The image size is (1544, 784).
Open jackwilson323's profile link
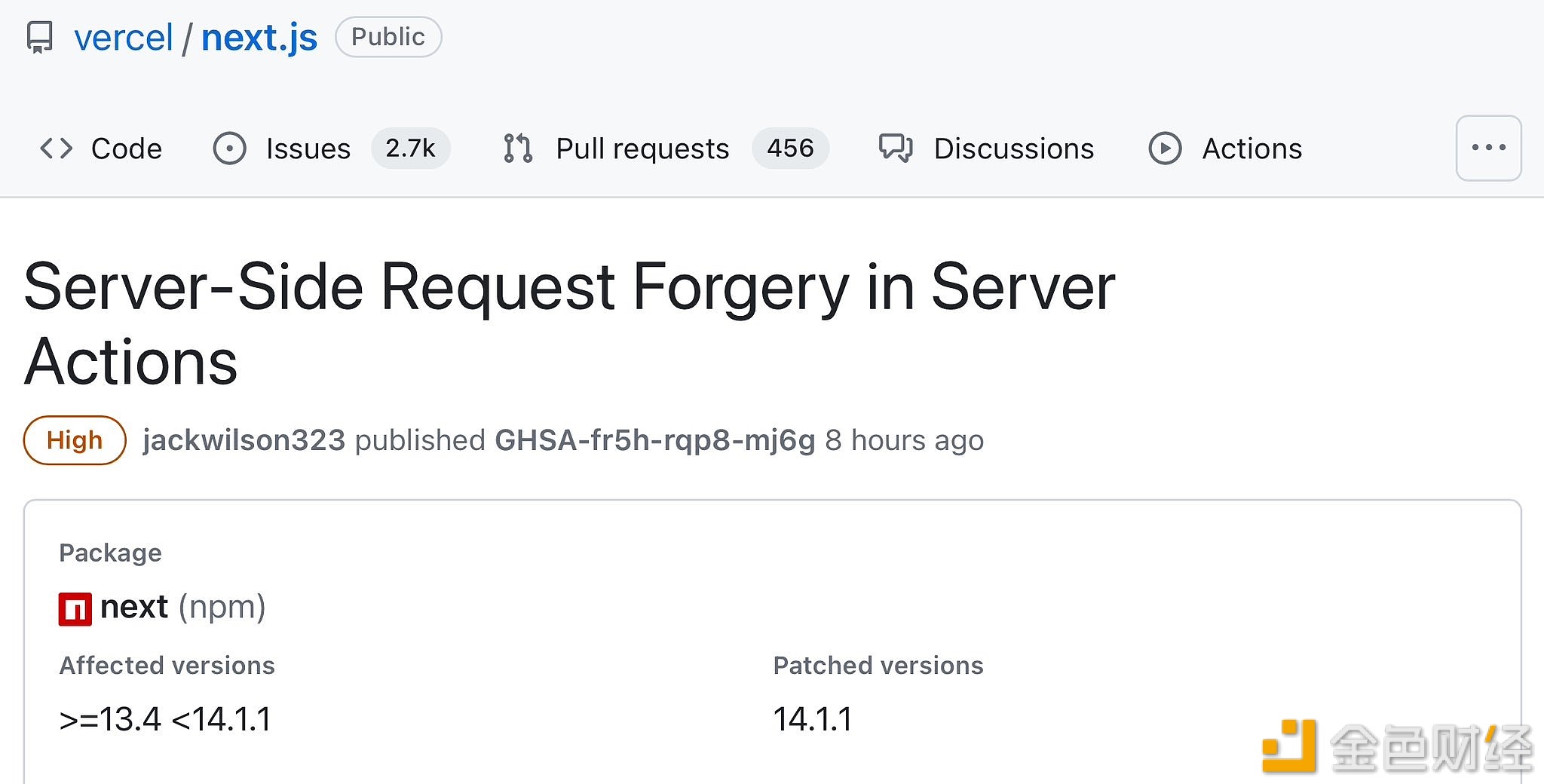(x=244, y=440)
